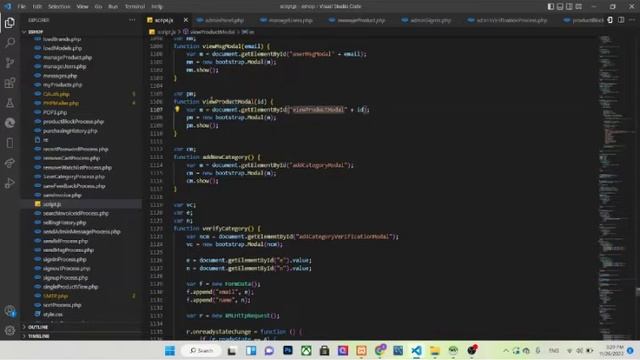This screenshot has height=360, width=640.
Task: Open the Help menu
Action: tap(157, 7)
